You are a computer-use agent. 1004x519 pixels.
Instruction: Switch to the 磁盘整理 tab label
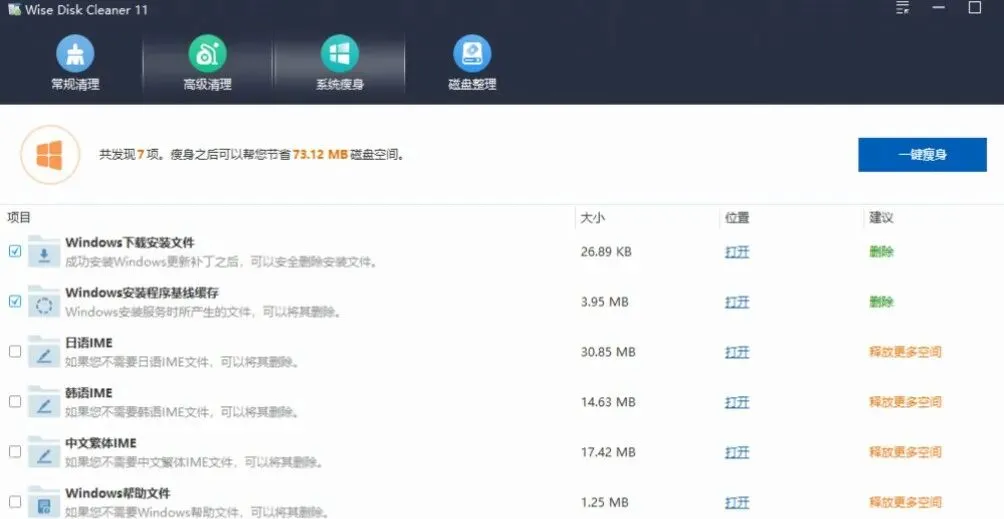pos(473,84)
